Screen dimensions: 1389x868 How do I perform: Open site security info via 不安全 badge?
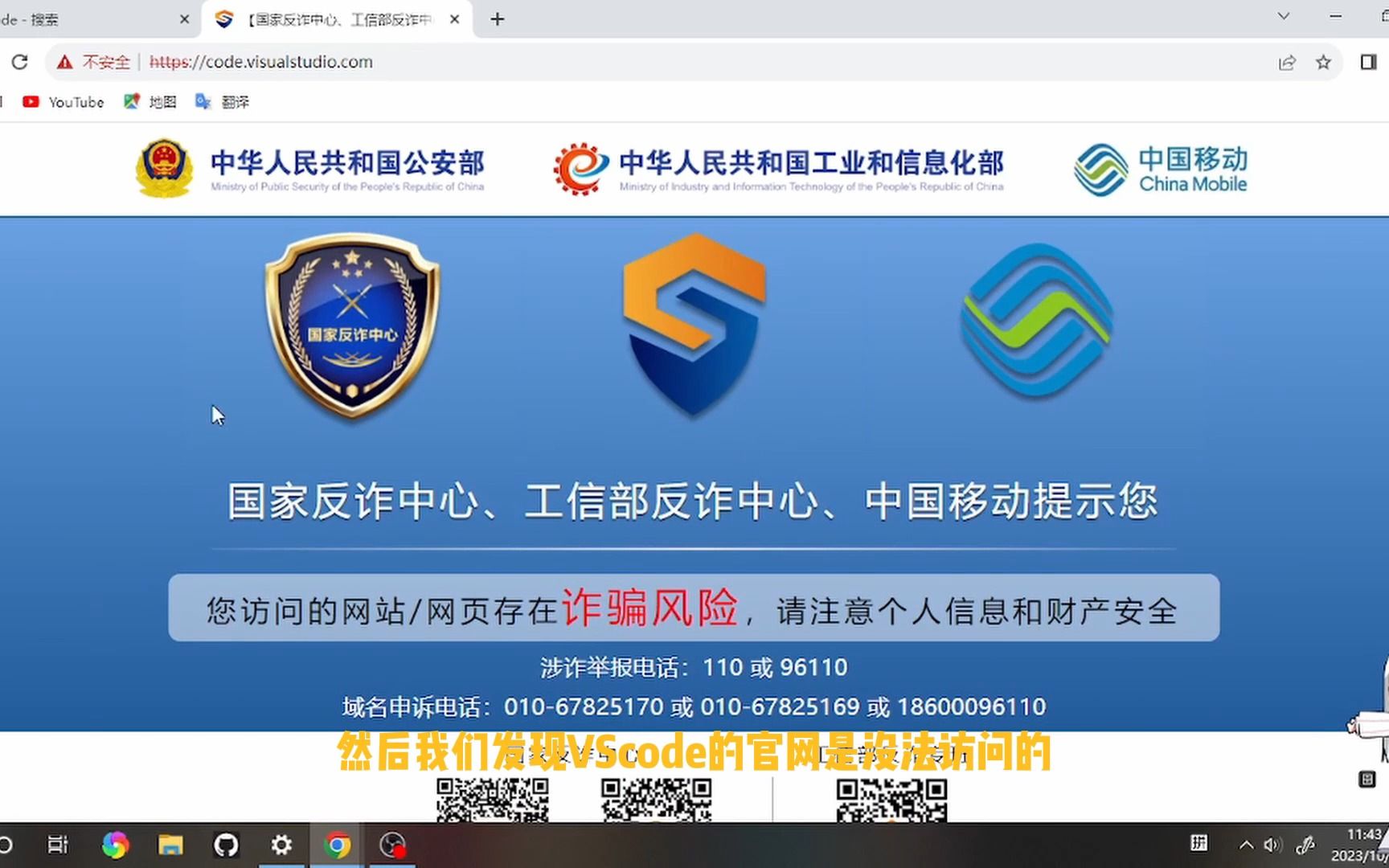pos(92,62)
